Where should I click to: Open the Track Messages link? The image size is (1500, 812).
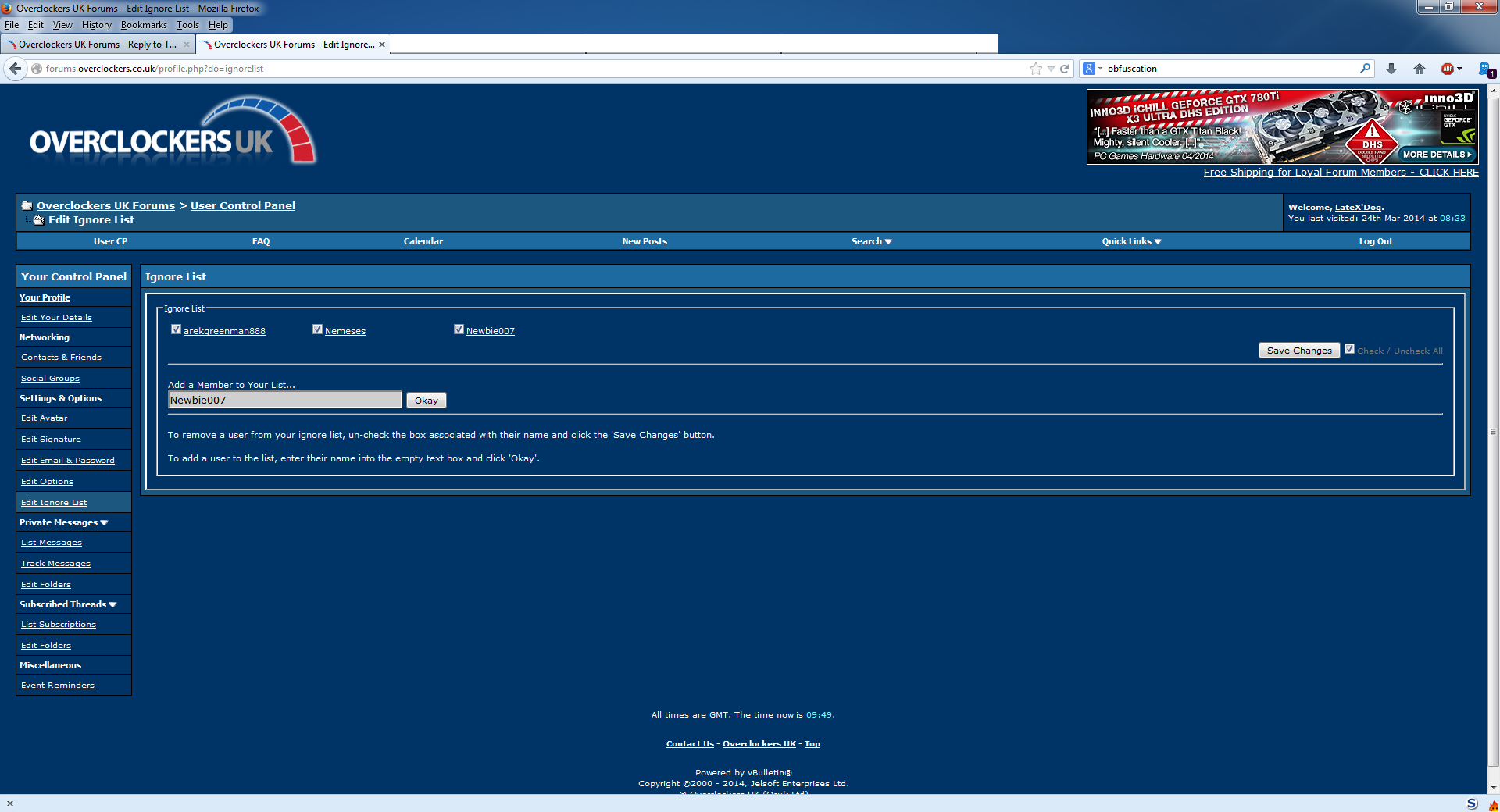tap(55, 564)
